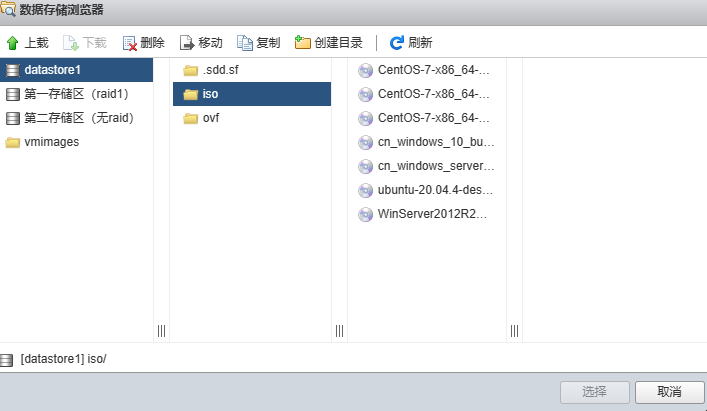
Task: Select the cn_windows_server... ISO file
Action: 427,166
